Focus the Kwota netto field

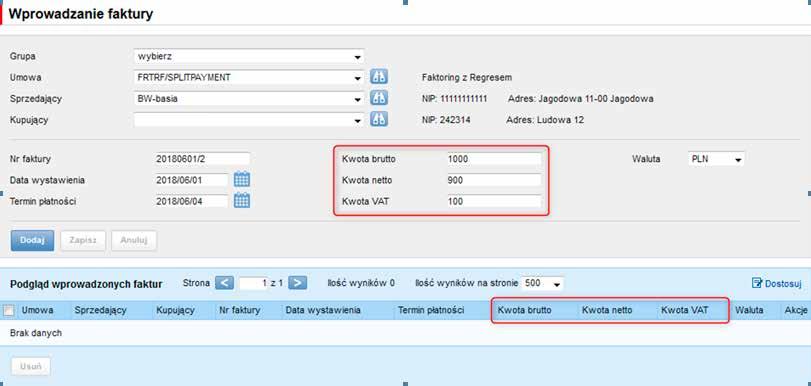pos(494,180)
